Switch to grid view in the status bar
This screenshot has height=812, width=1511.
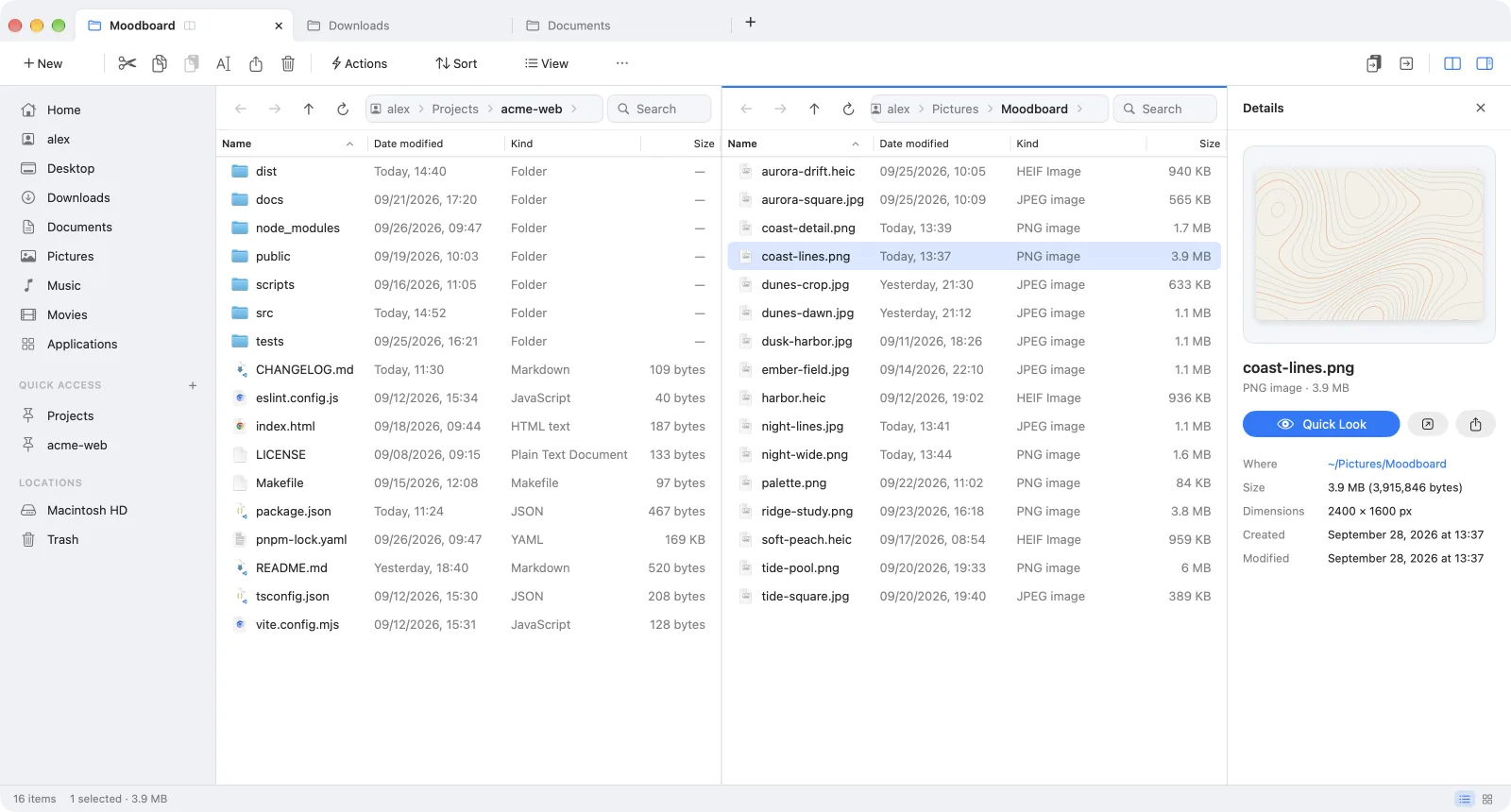[x=1487, y=799]
